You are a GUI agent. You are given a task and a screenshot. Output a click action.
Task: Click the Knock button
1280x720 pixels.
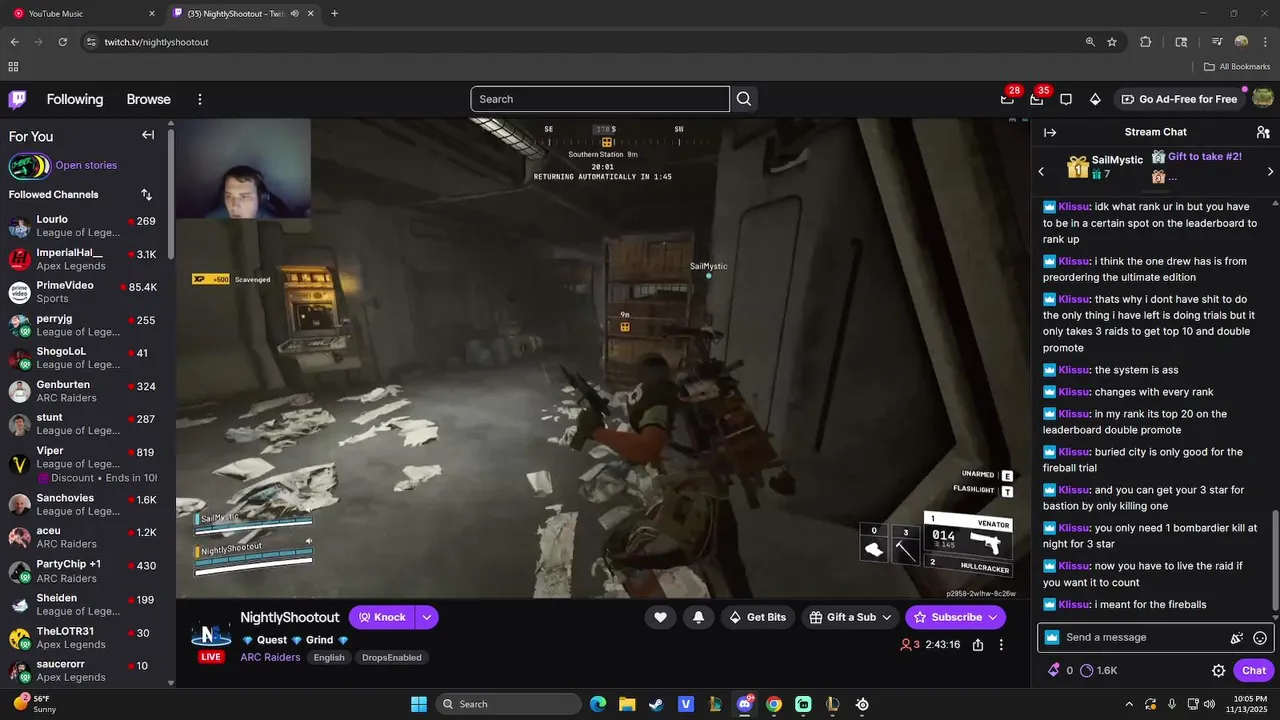382,617
